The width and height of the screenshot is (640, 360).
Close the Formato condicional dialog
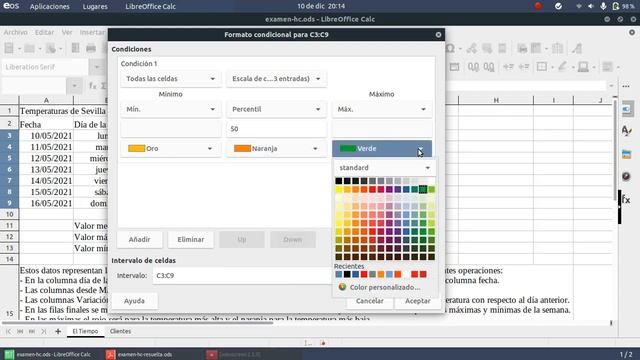click(438, 35)
